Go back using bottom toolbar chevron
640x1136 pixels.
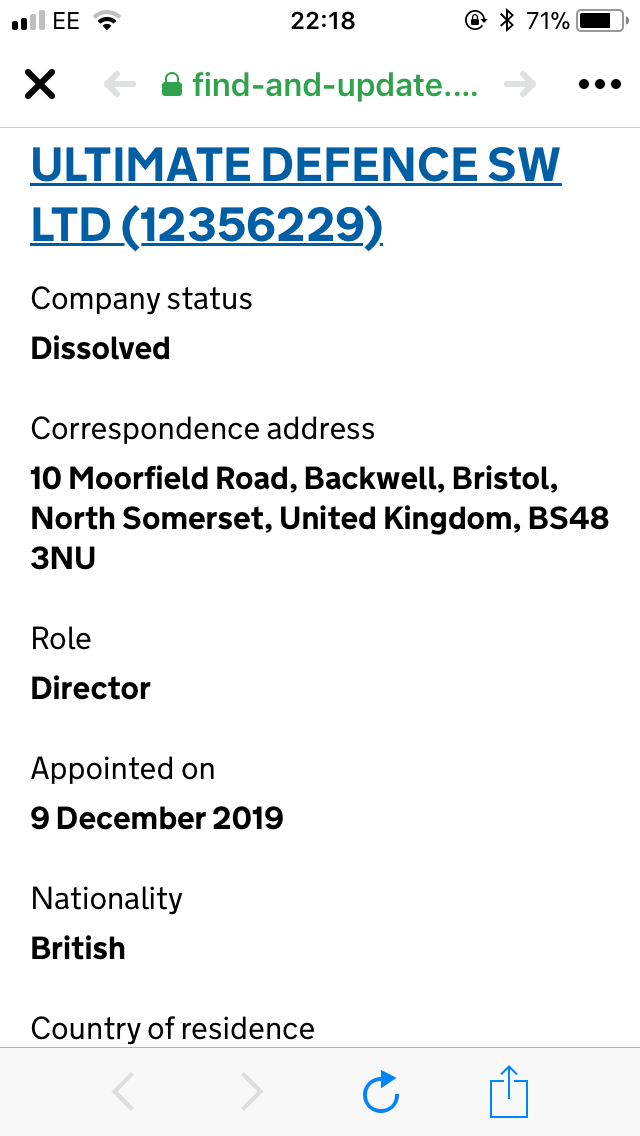tap(124, 1092)
